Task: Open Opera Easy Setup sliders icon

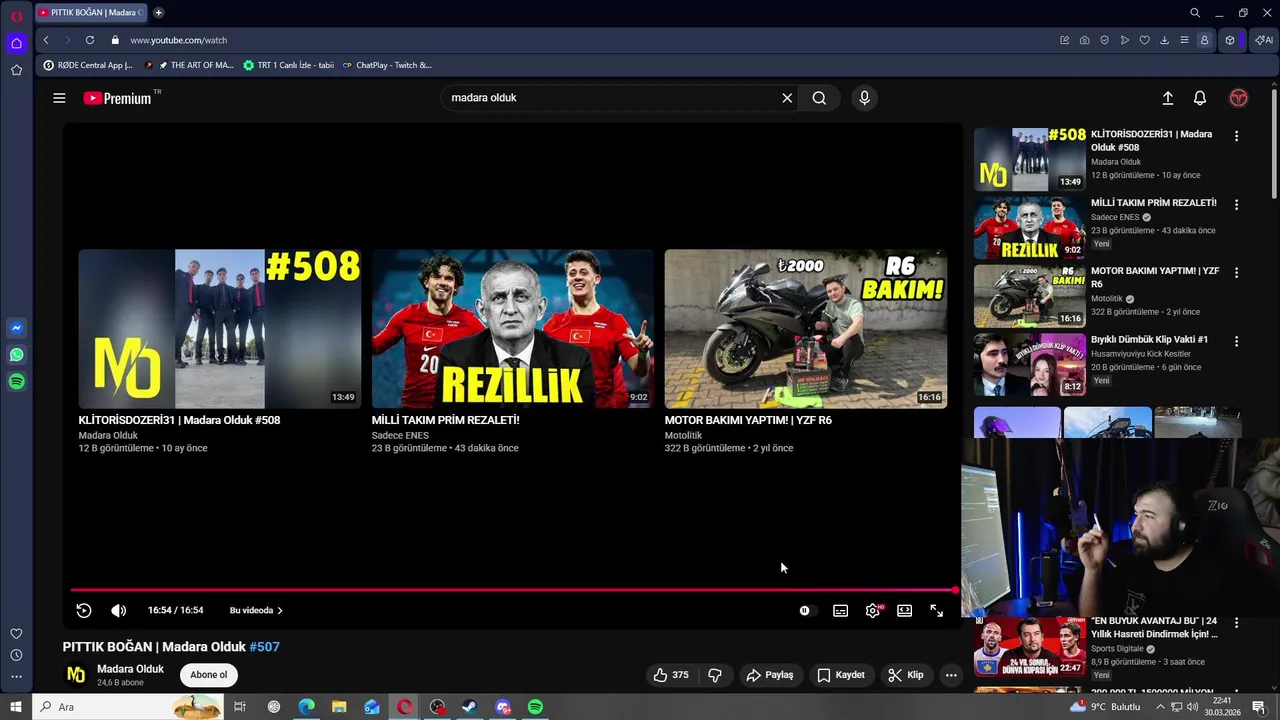Action: [x=1185, y=40]
